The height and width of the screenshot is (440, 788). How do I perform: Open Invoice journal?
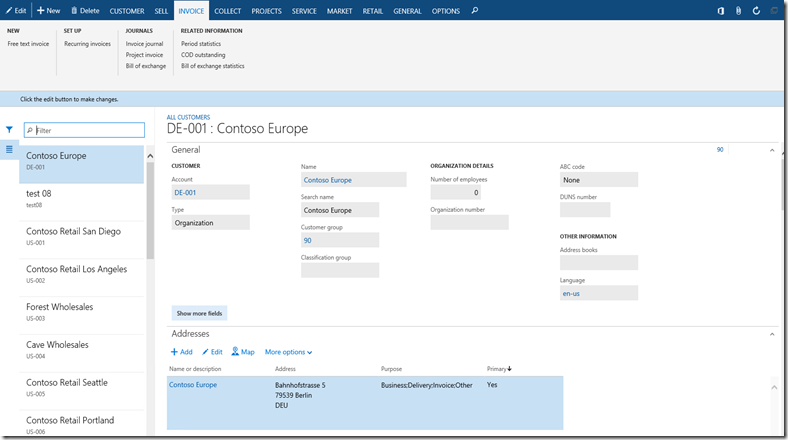click(144, 44)
